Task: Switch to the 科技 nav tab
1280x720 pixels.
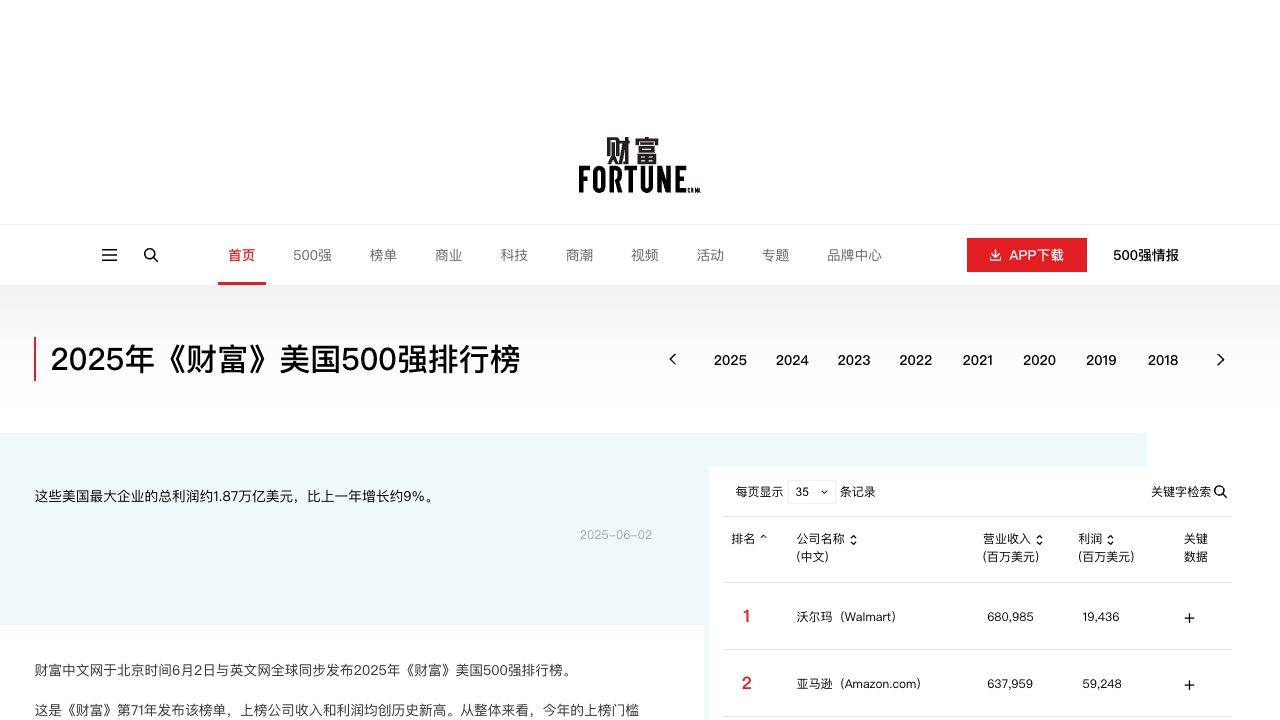Action: [514, 255]
